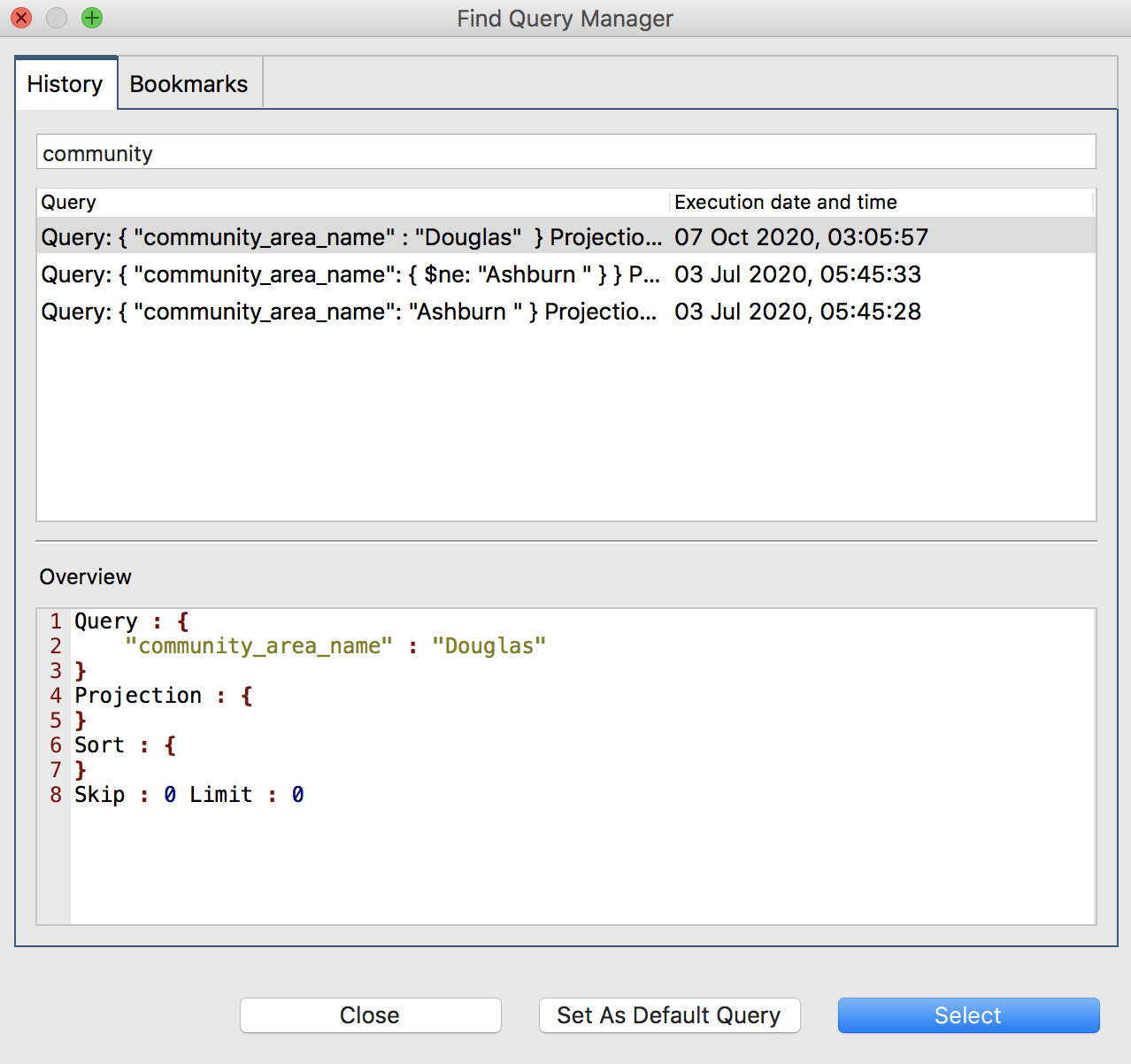Click the Execution date and time header
Image resolution: width=1131 pixels, height=1064 pixels.
coord(785,202)
